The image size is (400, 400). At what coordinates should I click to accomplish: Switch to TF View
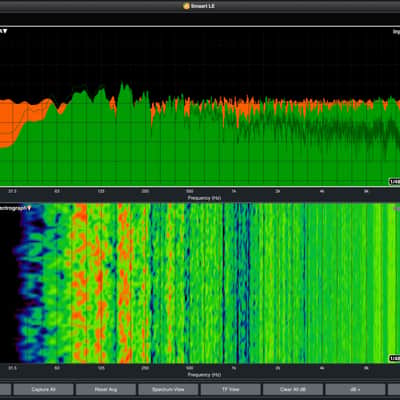[x=230, y=389]
